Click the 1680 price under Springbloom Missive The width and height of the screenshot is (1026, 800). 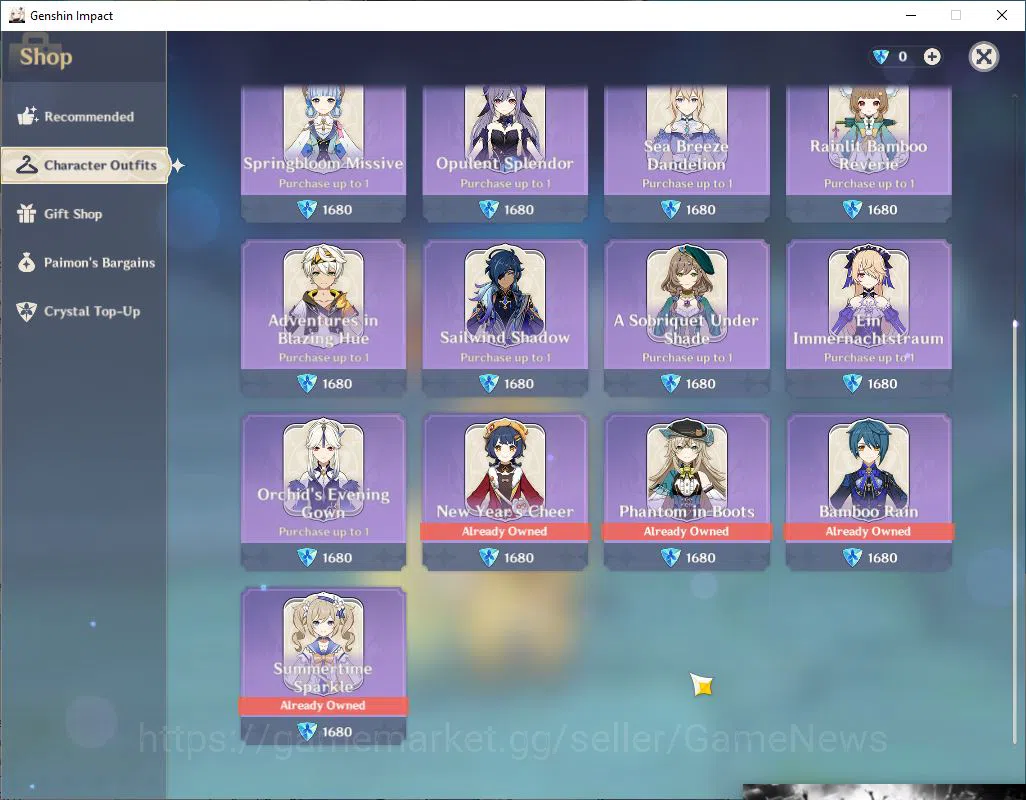[337, 210]
